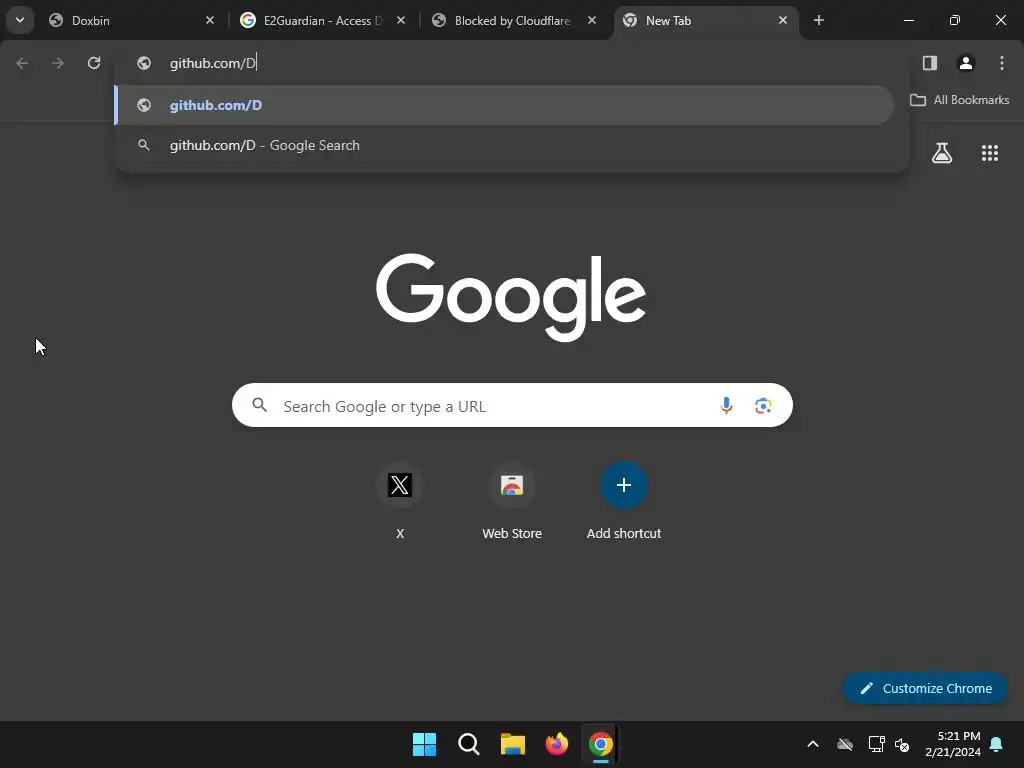This screenshot has height=768, width=1024.
Task: Open network status tray icon
Action: tap(876, 744)
